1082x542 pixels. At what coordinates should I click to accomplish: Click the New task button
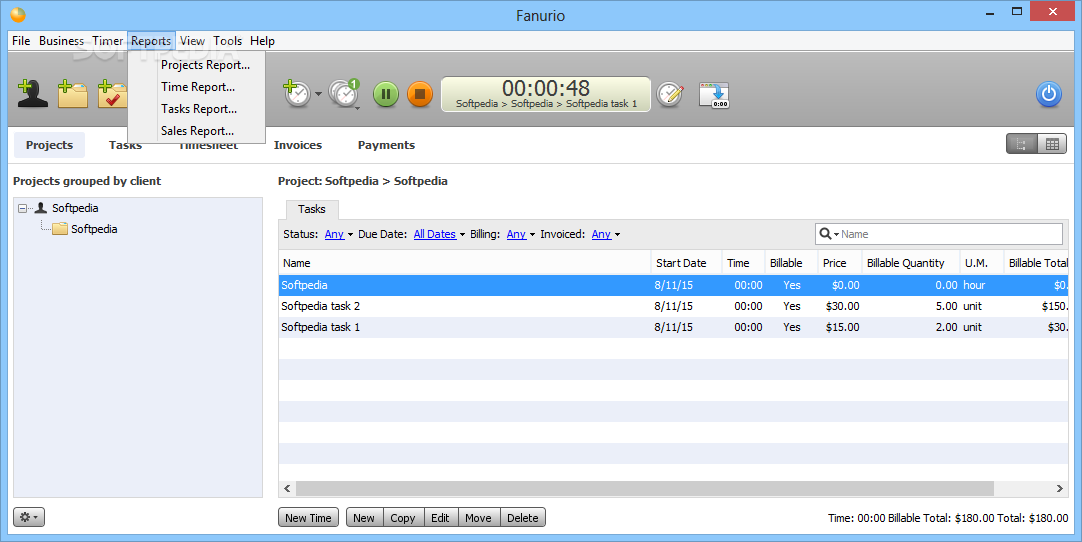(364, 518)
